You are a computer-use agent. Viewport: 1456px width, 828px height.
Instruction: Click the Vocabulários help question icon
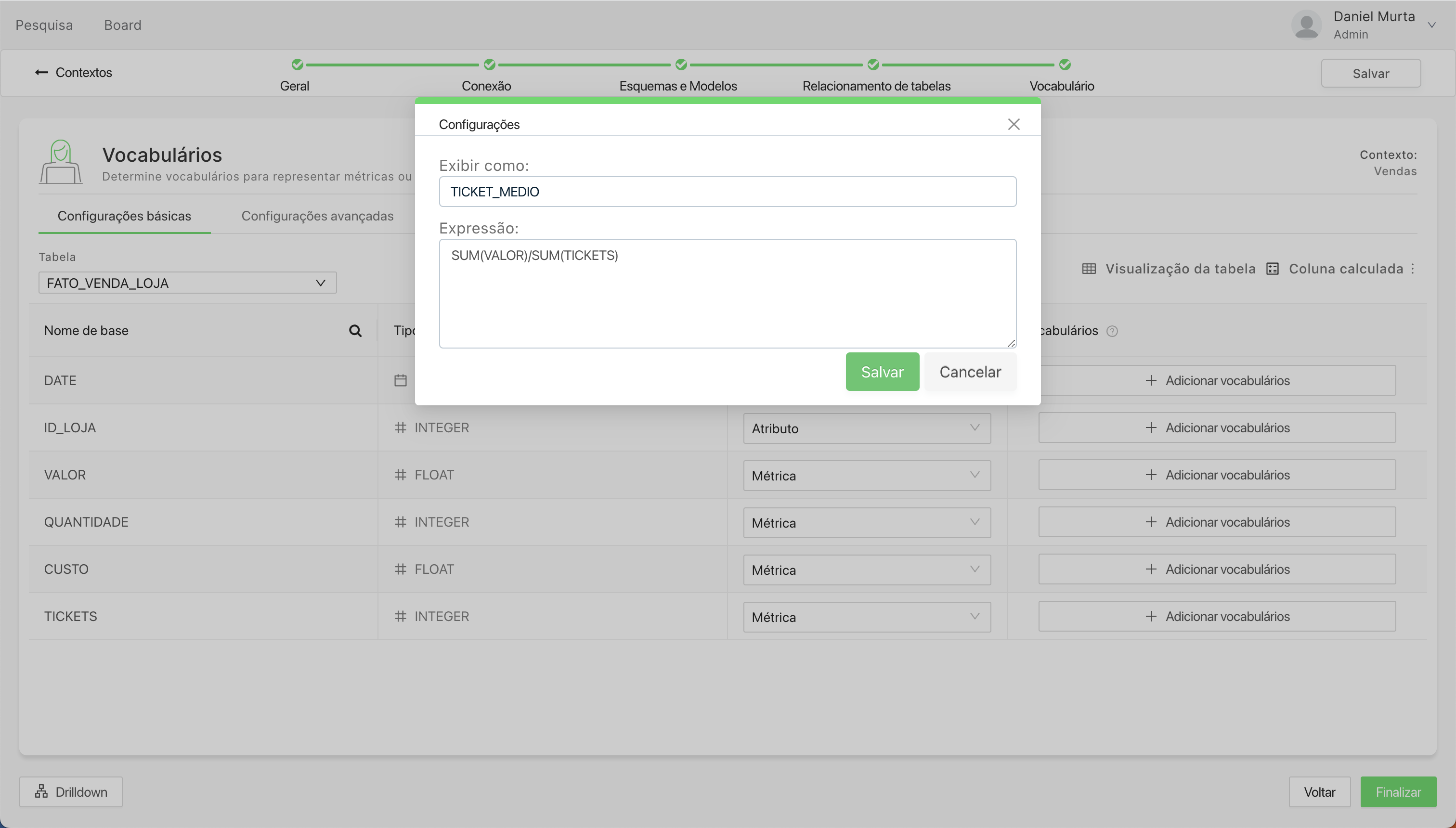(x=1112, y=331)
